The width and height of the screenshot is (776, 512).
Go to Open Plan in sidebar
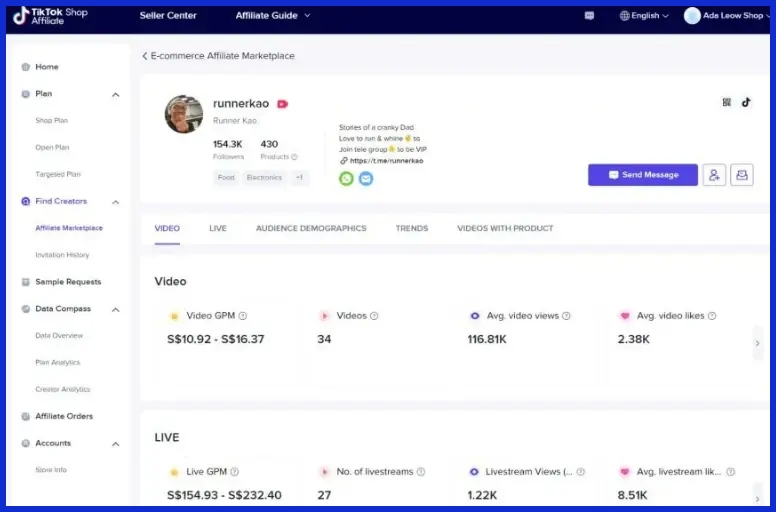[52, 147]
